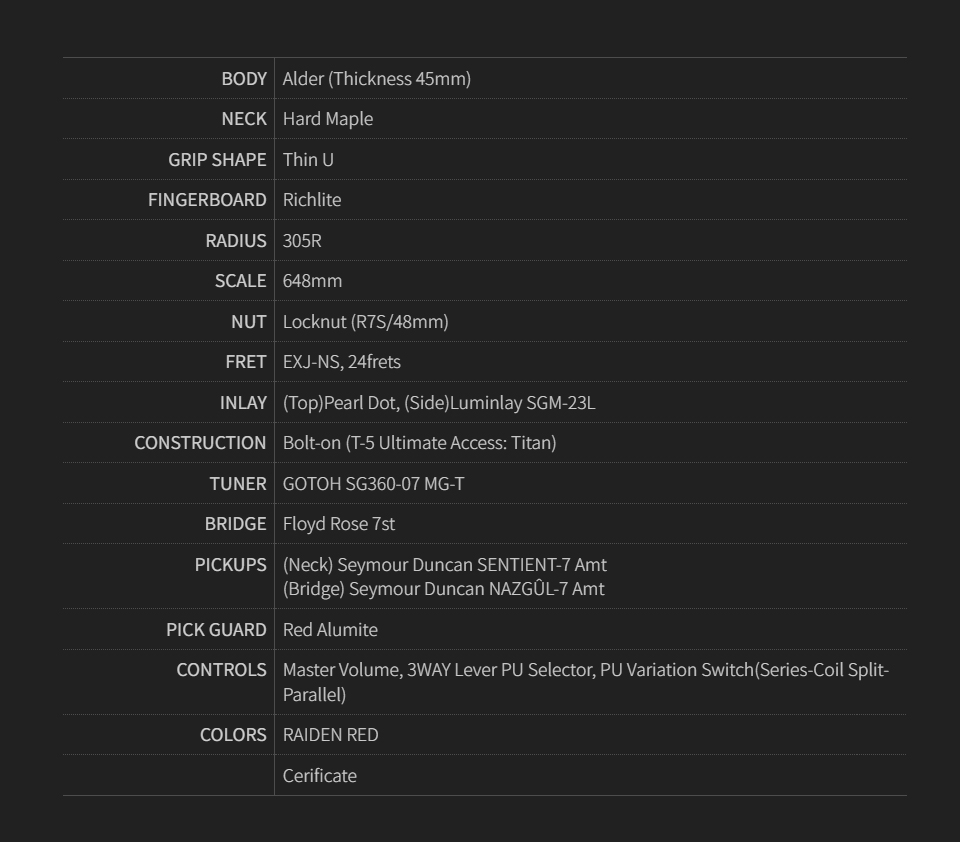Select the Locknut (R7S/48mm) text
960x842 pixels.
[365, 322]
